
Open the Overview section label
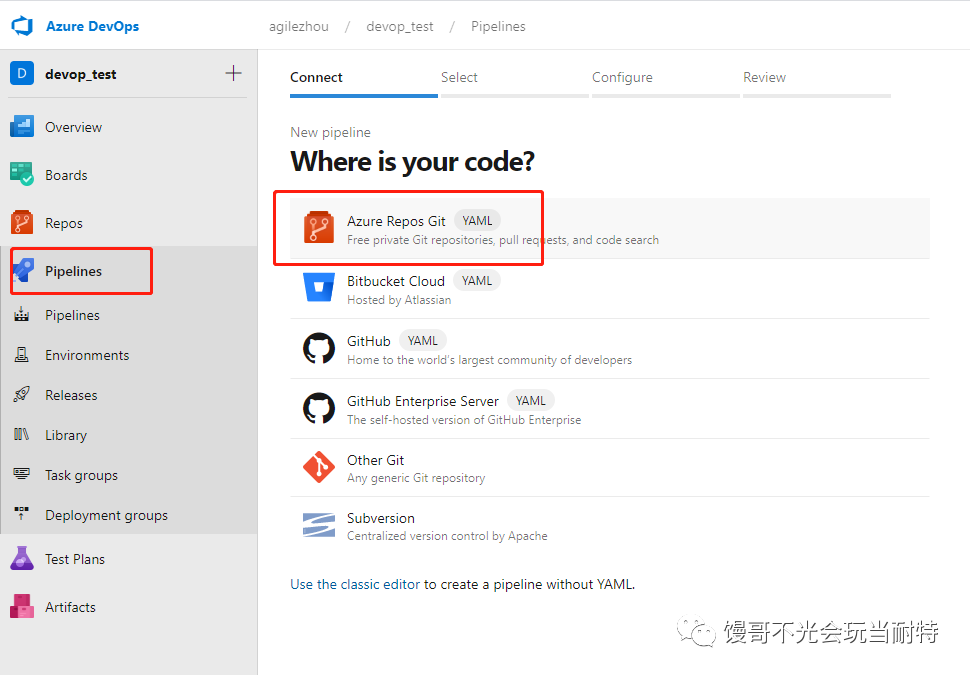[x=74, y=127]
